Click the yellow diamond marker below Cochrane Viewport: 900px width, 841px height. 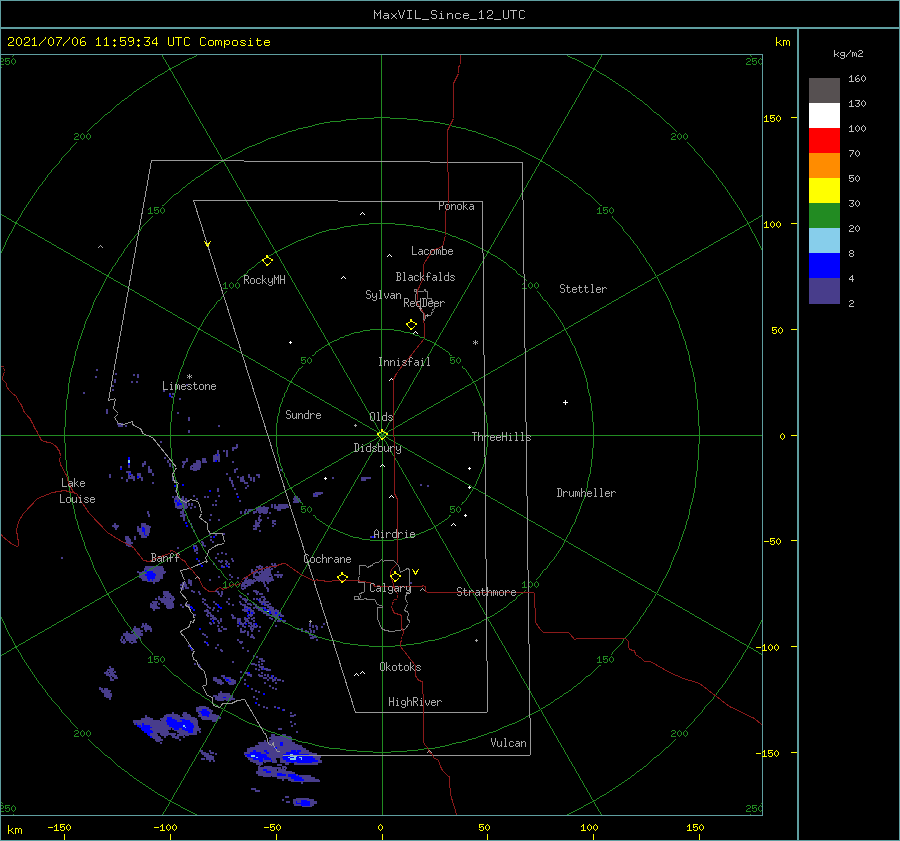[x=342, y=578]
